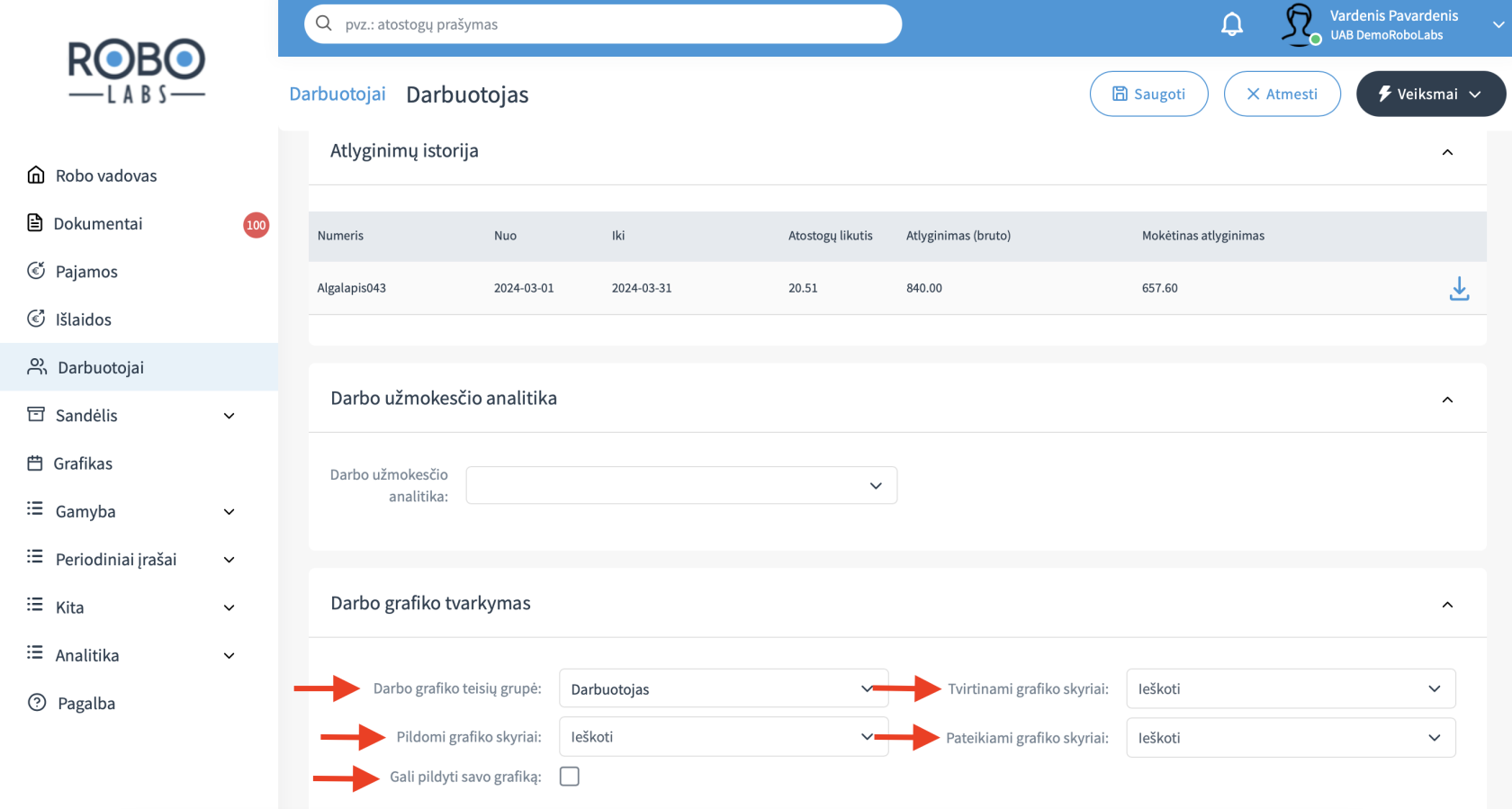Click the 657.60 salary value
The image size is (1512, 809).
pos(1159,288)
